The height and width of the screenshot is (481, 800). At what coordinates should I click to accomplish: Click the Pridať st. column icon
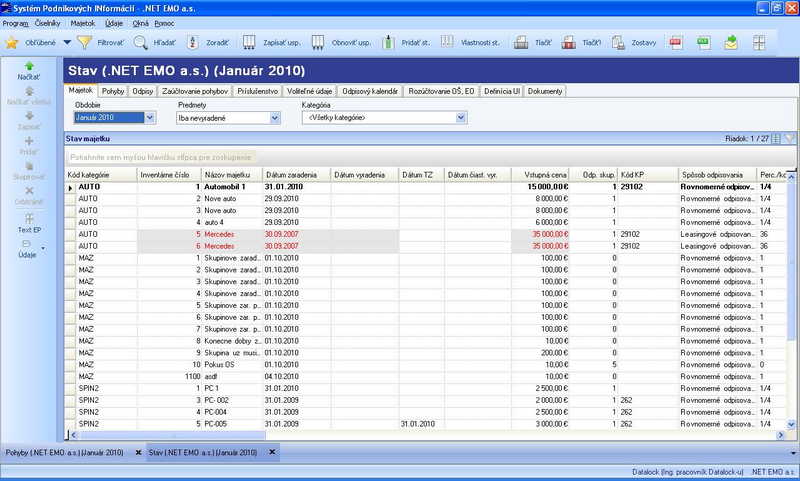click(388, 43)
